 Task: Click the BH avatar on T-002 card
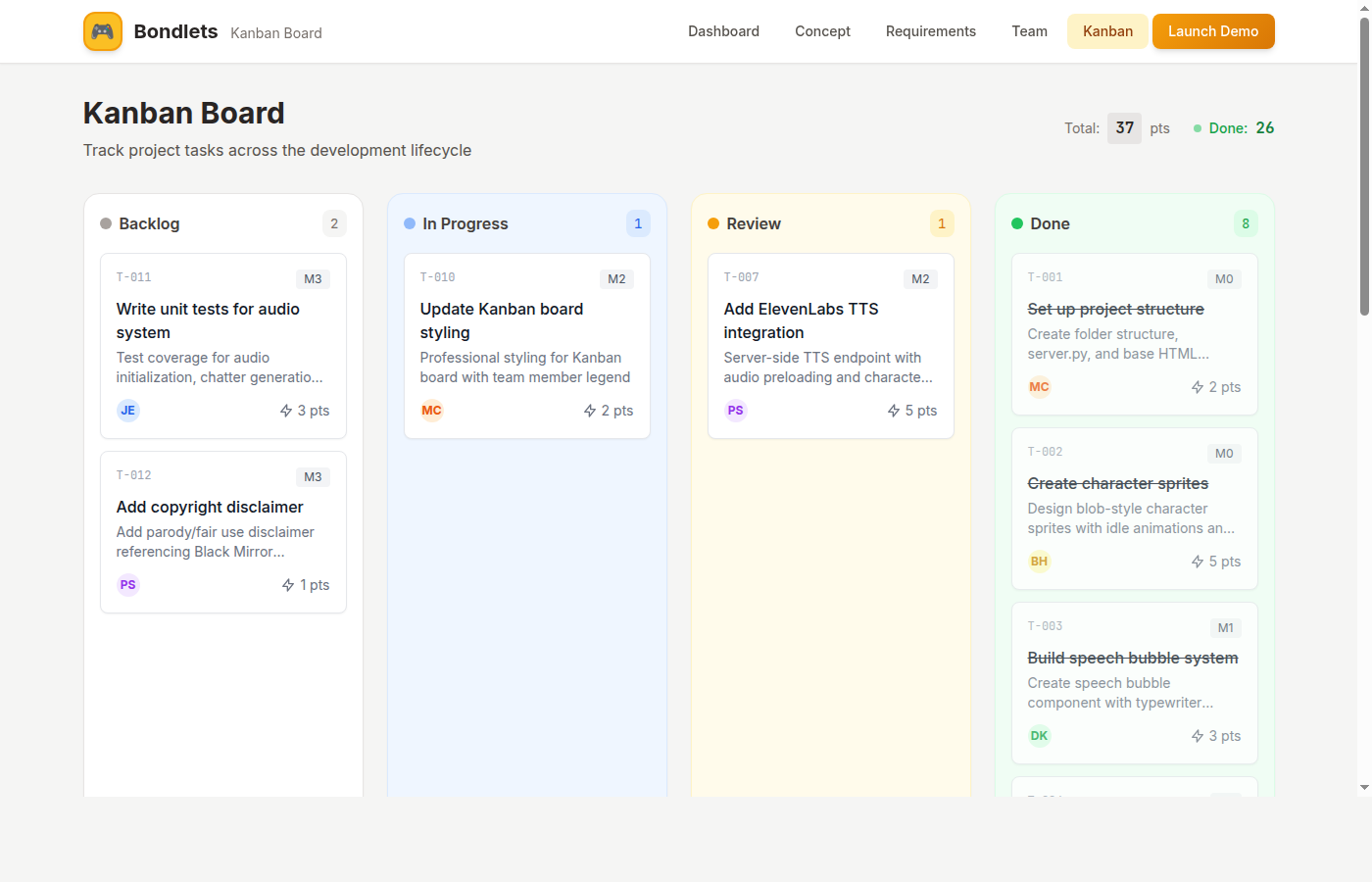(x=1040, y=562)
